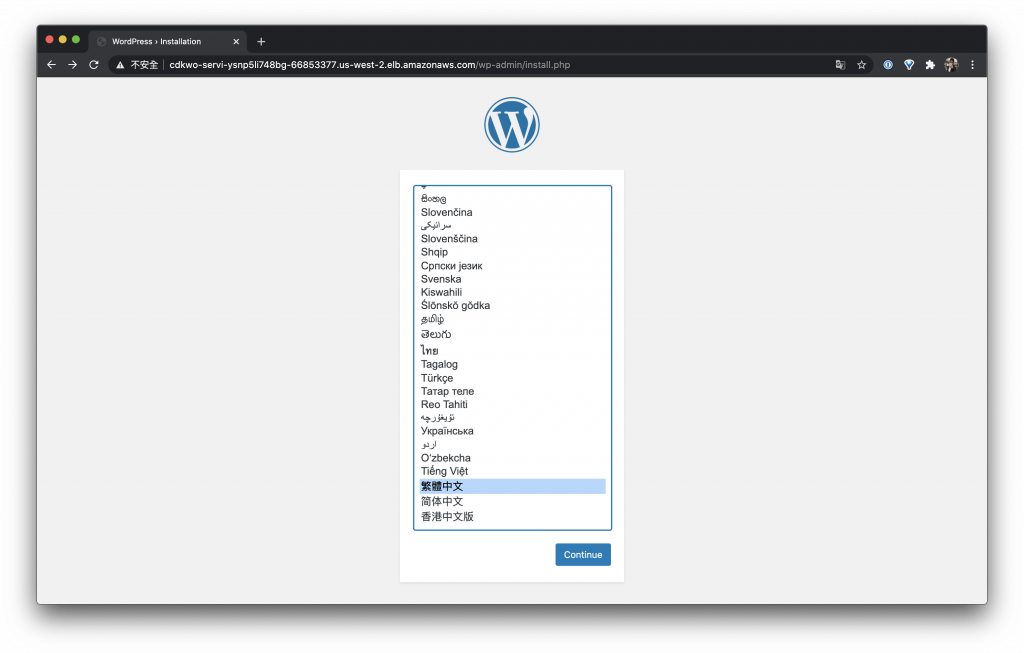Select 香港中文版 language option
Screen dimensions: 1024x653
click(512, 517)
